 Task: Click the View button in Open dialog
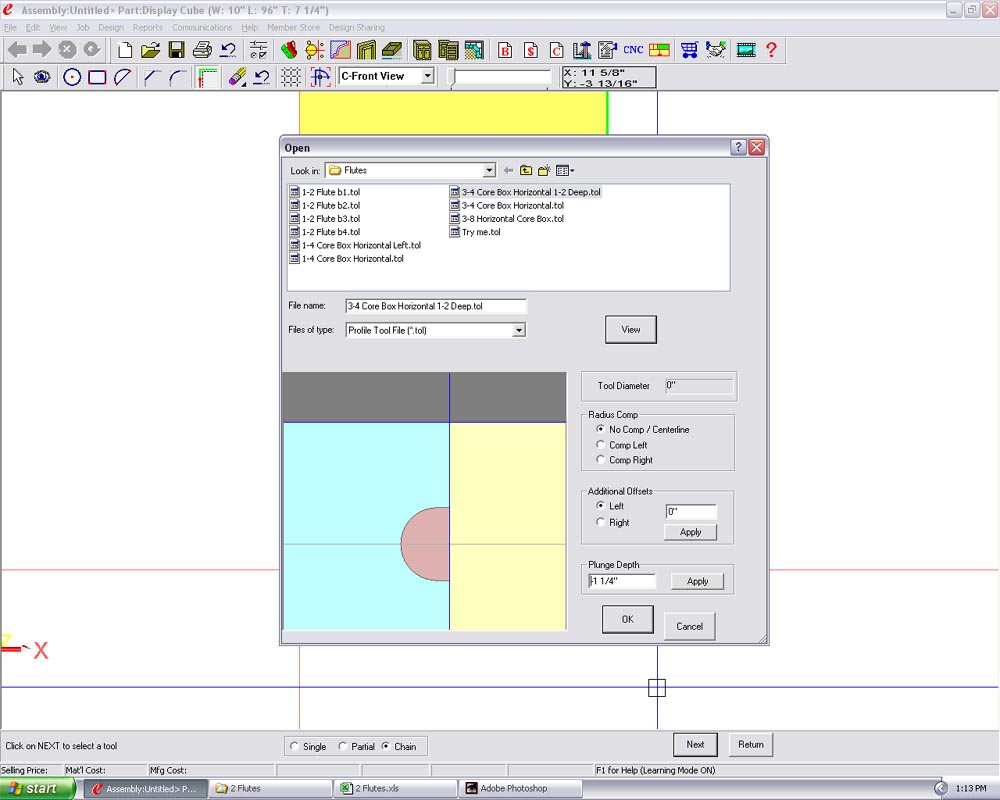coord(631,330)
